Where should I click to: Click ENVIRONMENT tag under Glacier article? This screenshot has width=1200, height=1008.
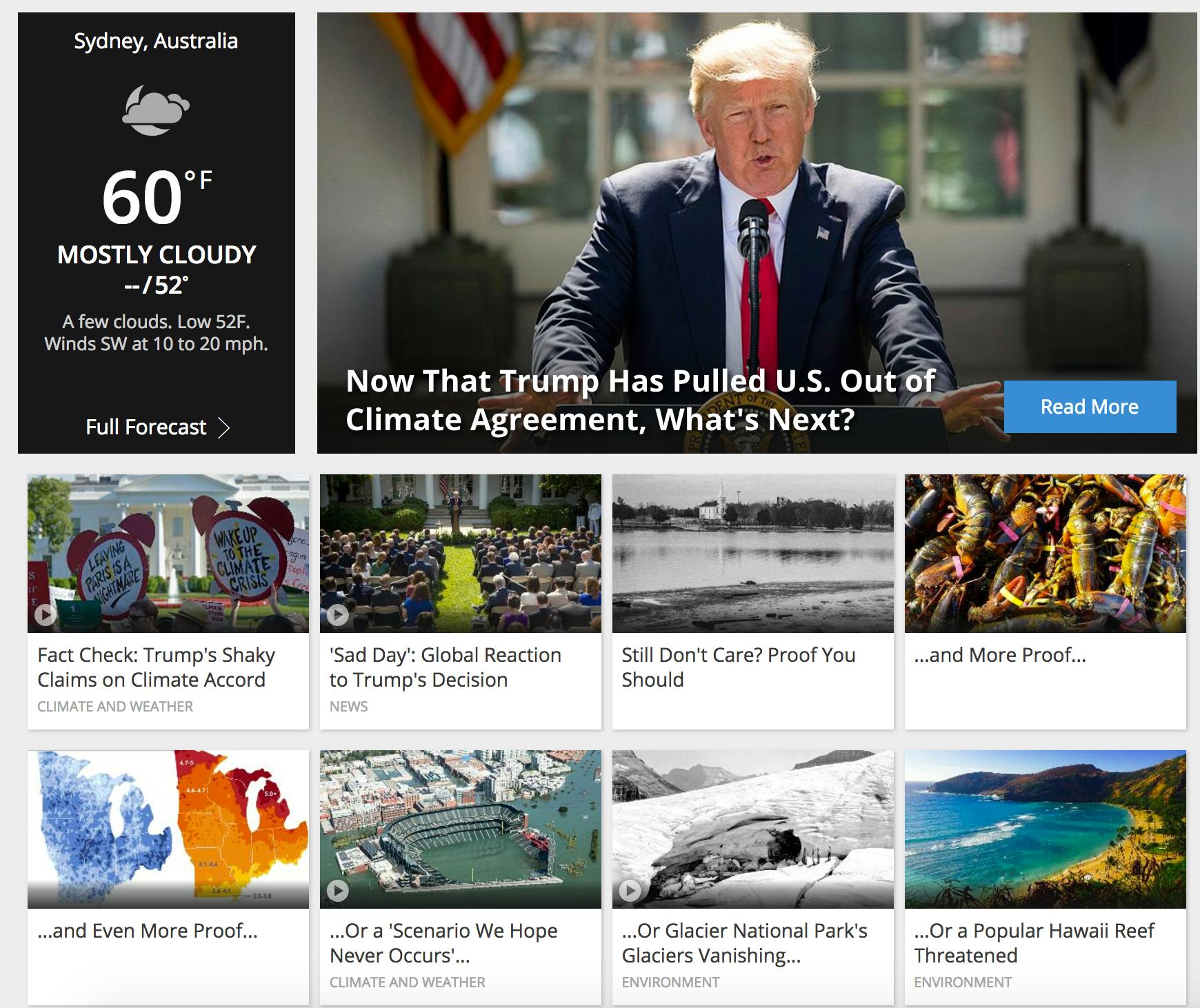tap(670, 982)
